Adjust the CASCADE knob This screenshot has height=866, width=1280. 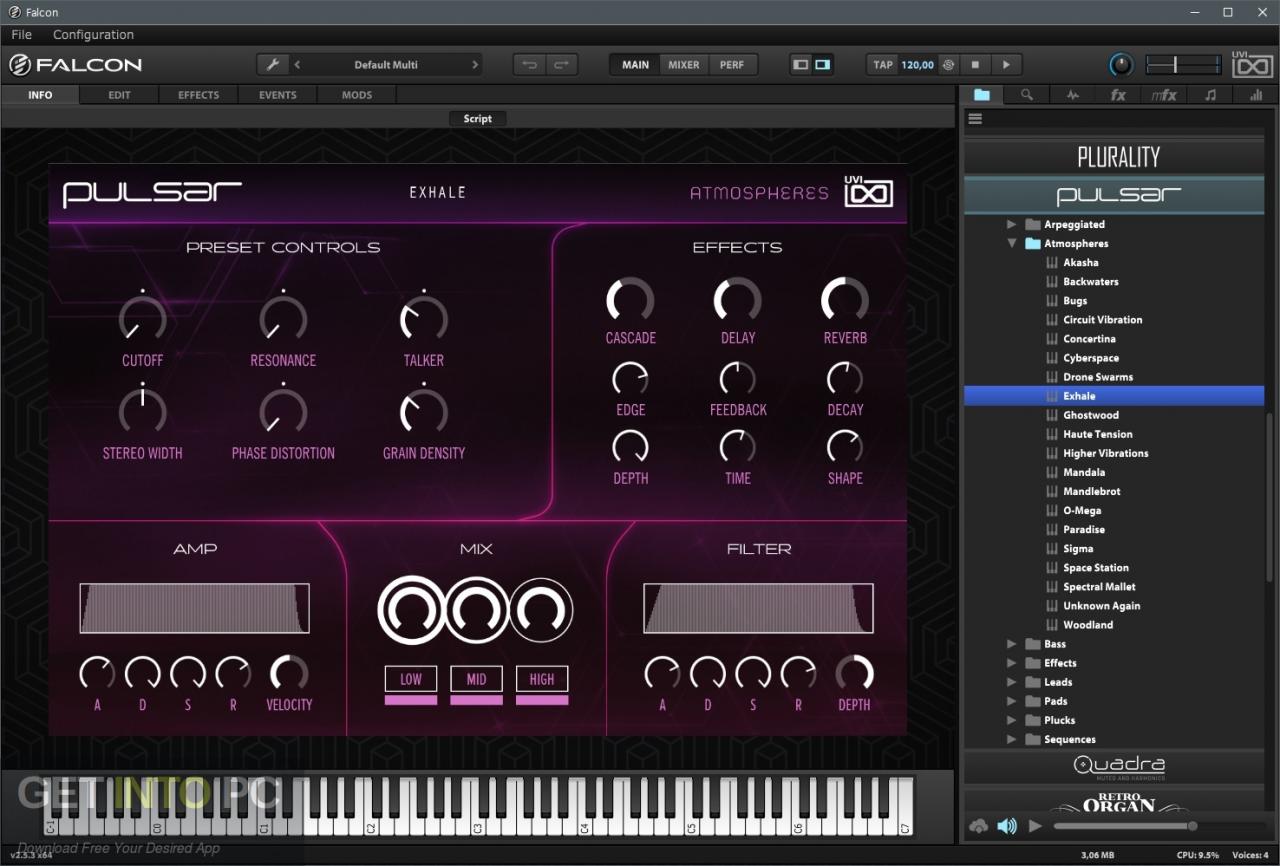click(630, 300)
